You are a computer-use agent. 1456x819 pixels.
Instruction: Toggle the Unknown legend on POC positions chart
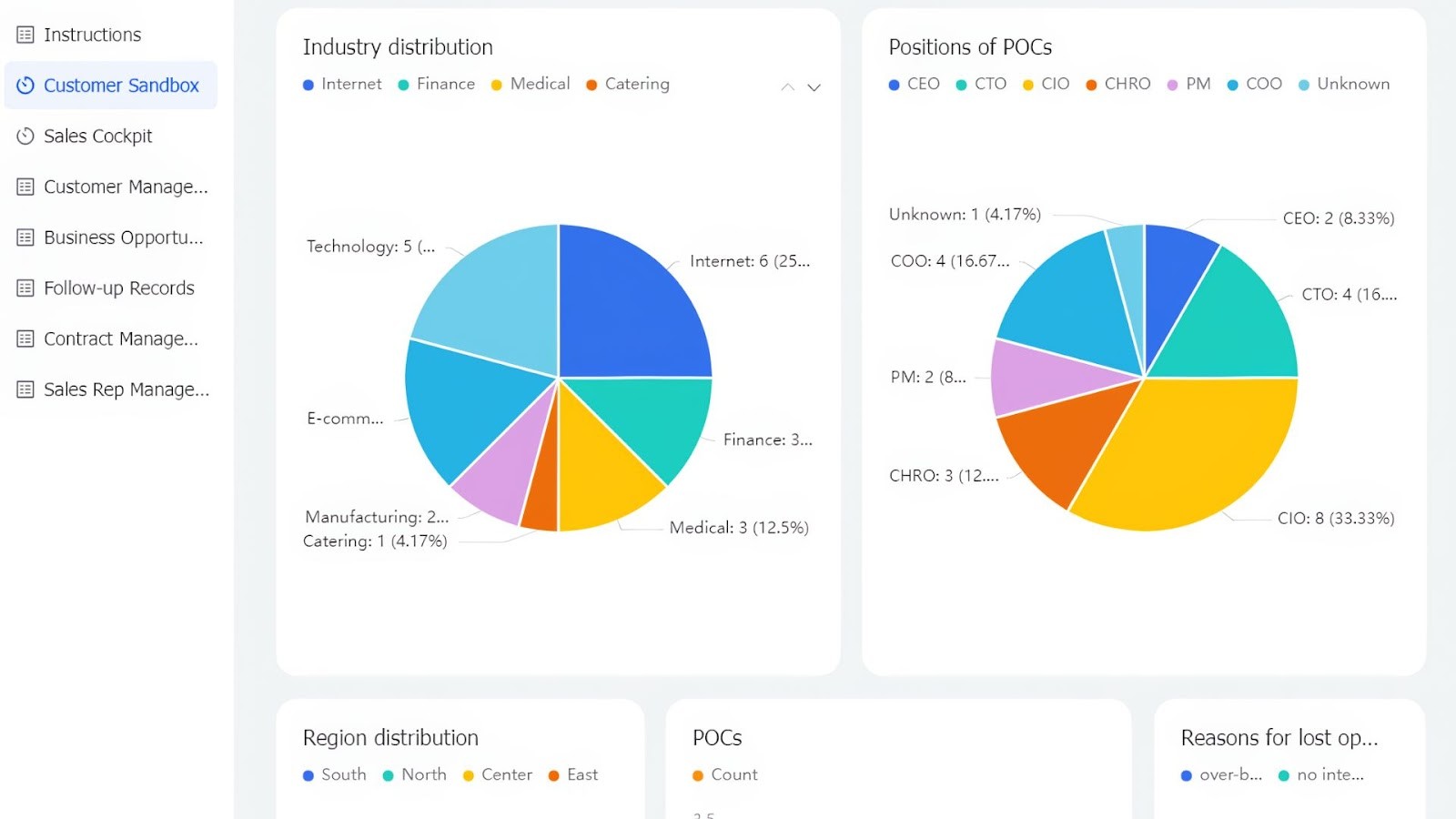tap(1344, 84)
